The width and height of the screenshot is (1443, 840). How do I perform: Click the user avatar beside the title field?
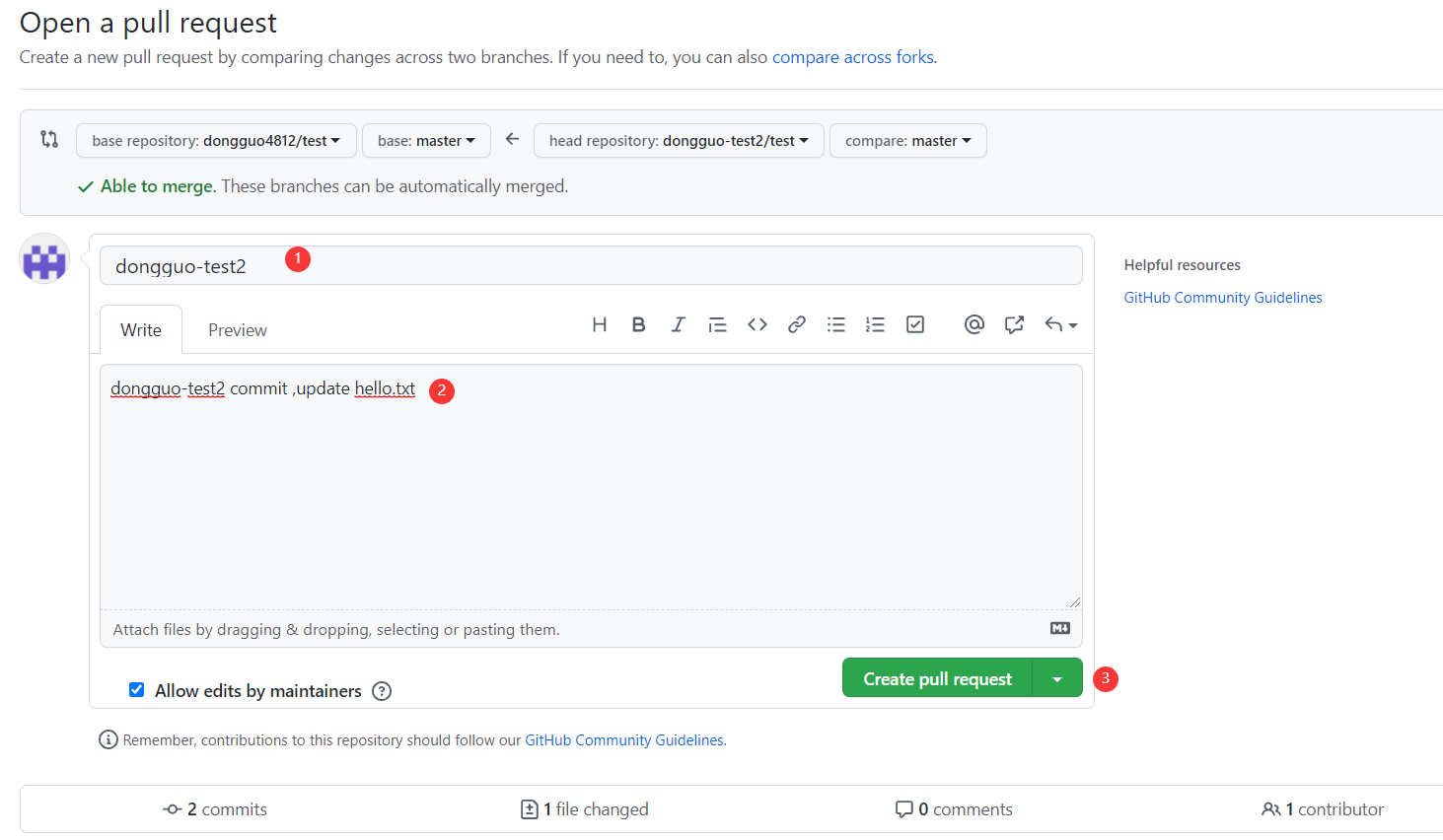44,259
